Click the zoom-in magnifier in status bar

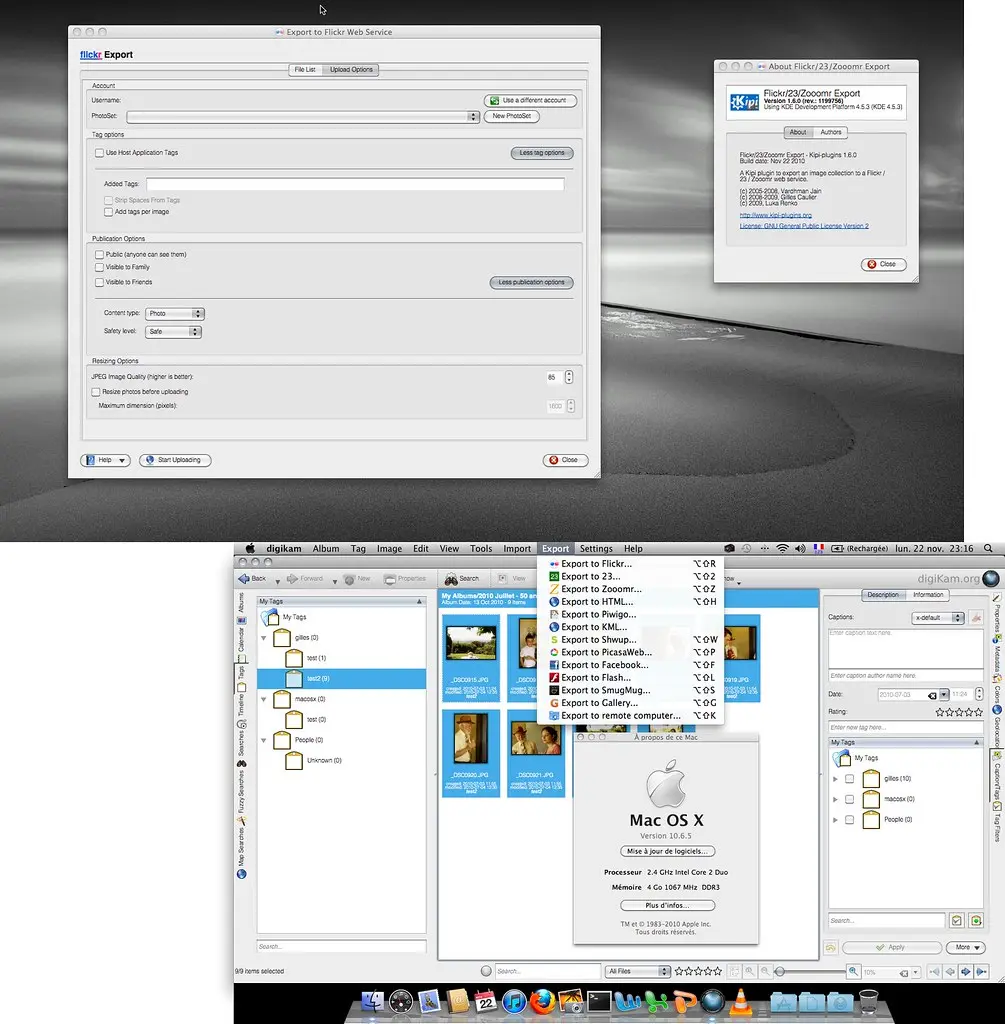(x=853, y=971)
